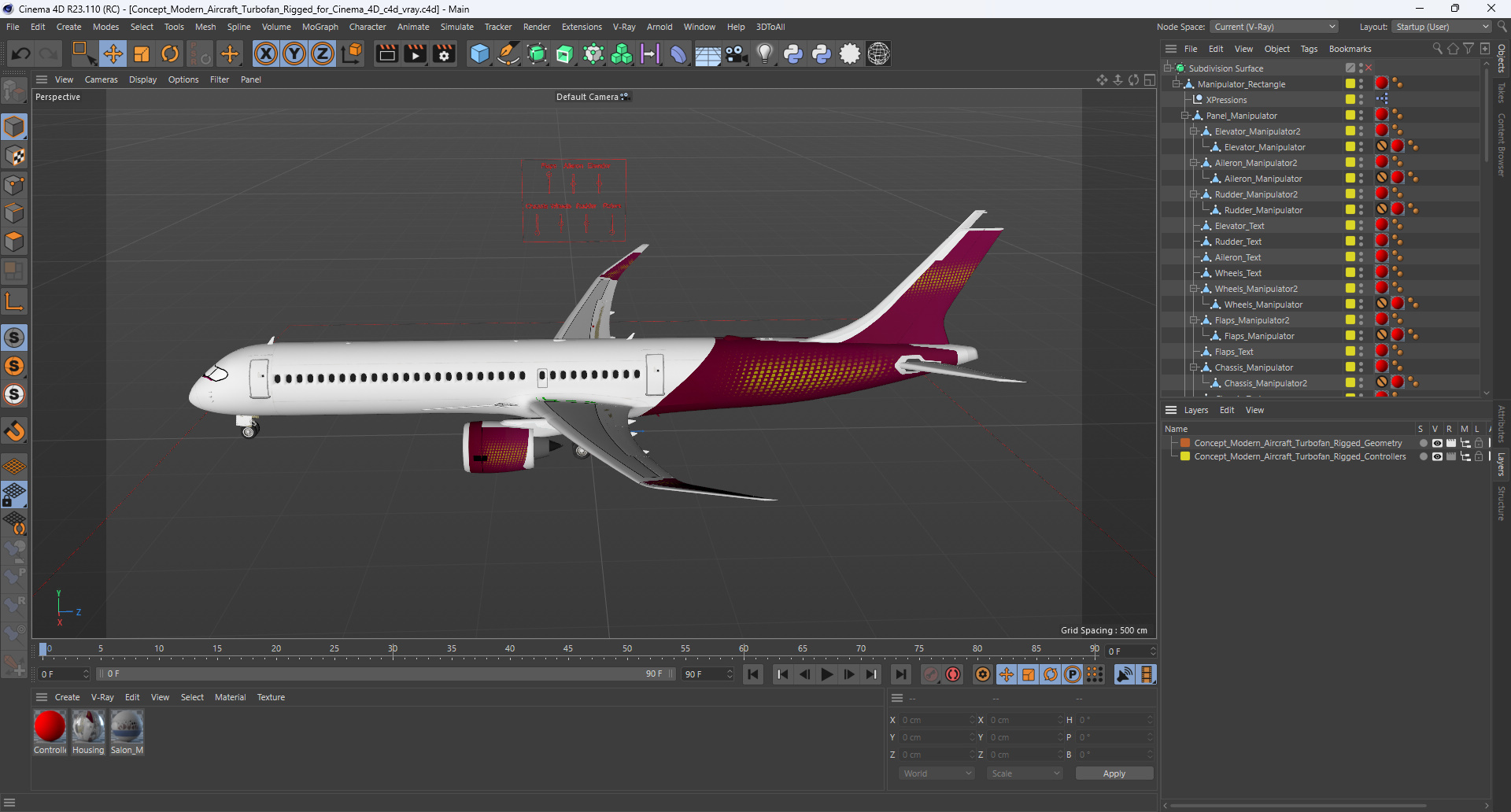The width and height of the screenshot is (1511, 812).
Task: Open Object Manager Tags menu
Action: pyautogui.click(x=1309, y=49)
